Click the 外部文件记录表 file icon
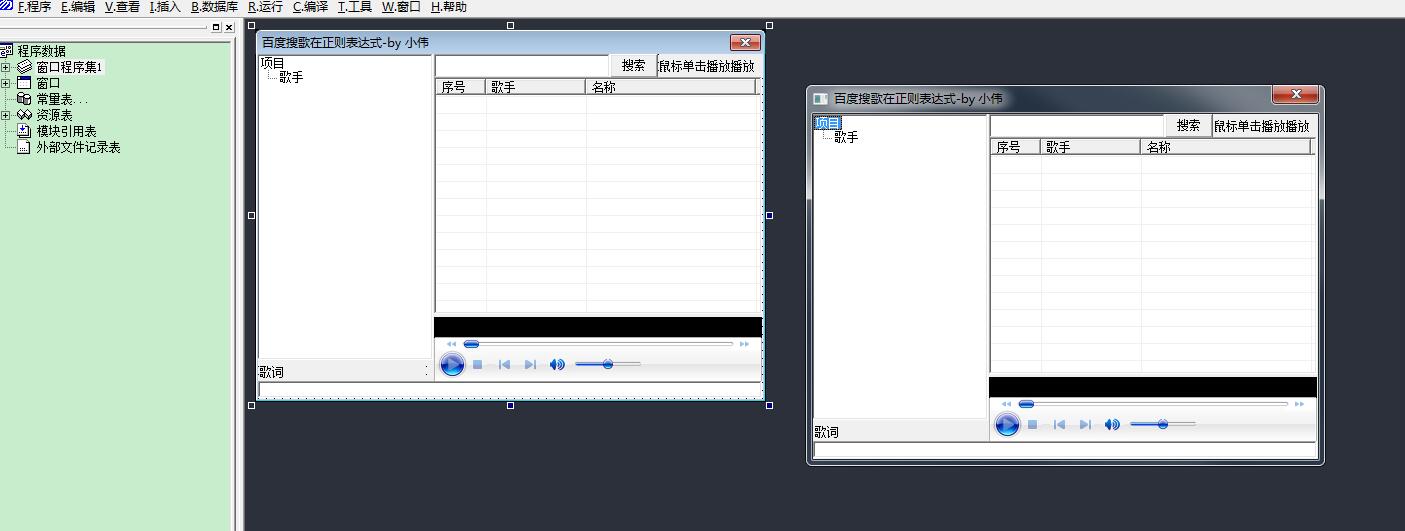Image resolution: width=1405 pixels, height=531 pixels. click(x=25, y=147)
